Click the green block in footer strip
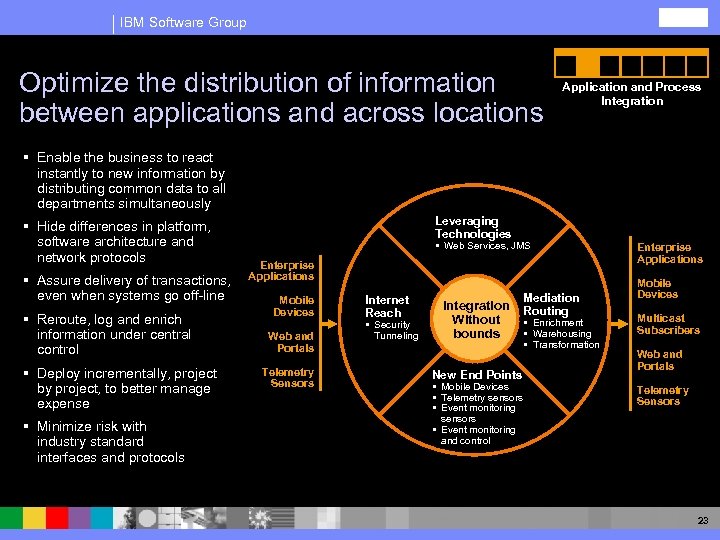The height and width of the screenshot is (540, 720). [x=11, y=518]
